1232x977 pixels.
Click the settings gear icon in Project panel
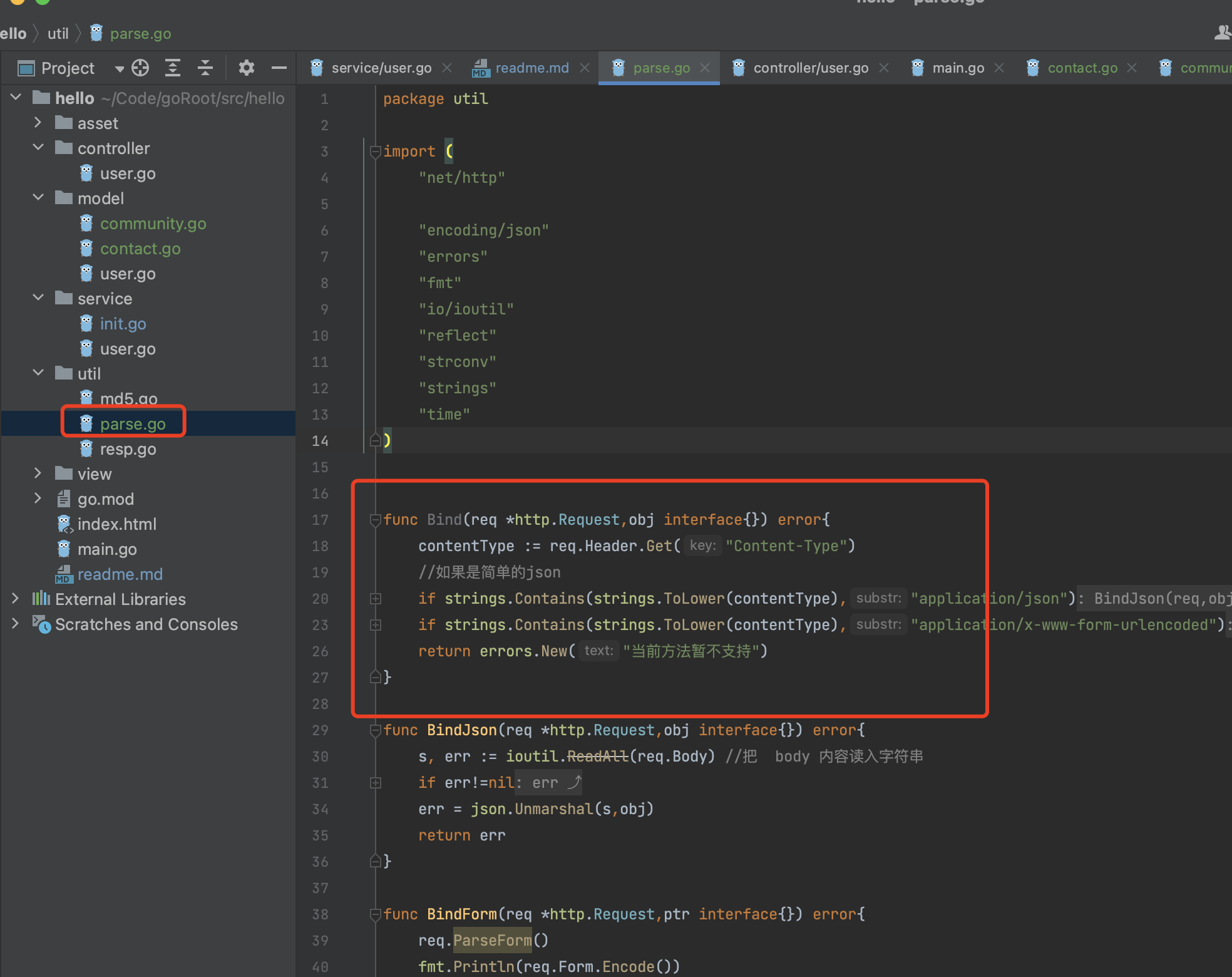click(x=247, y=66)
